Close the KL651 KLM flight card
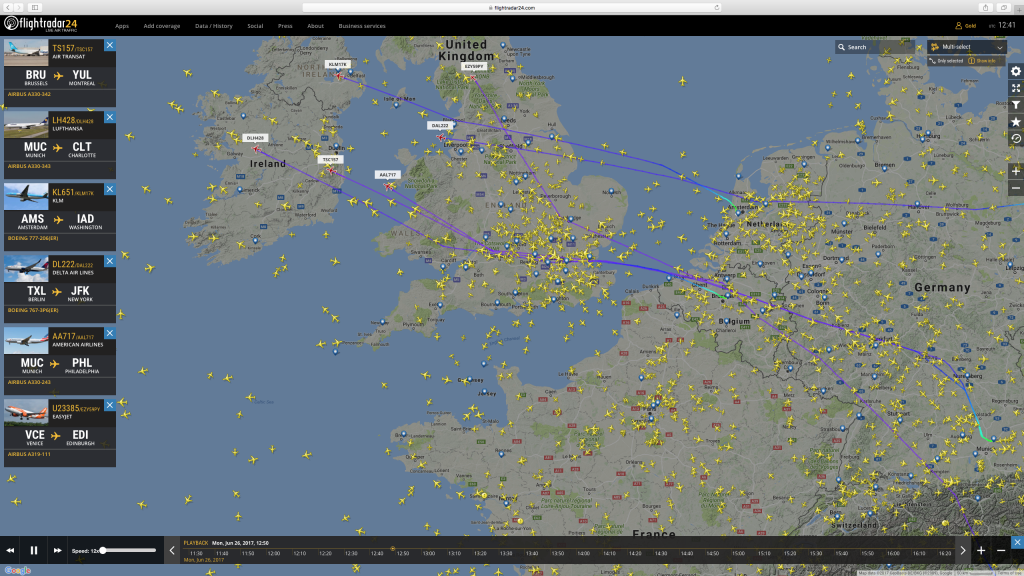The image size is (1024, 576). 110,189
